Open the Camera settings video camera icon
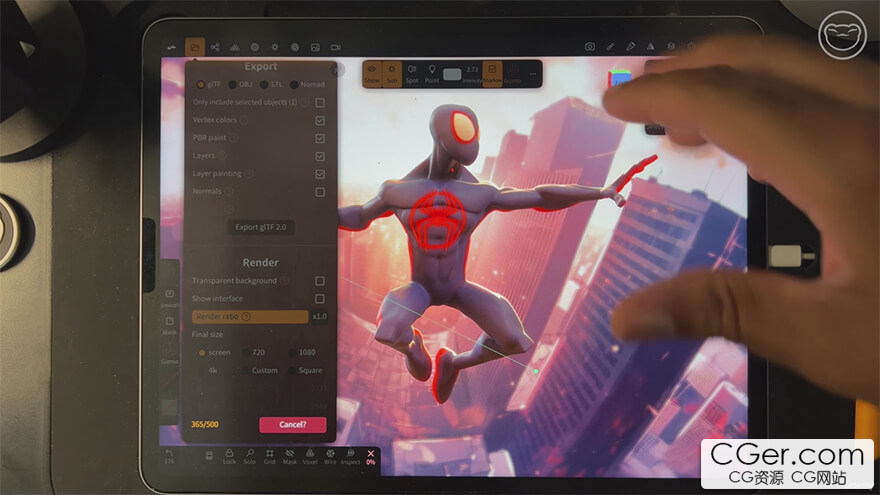Screen dimensions: 880x495 click(336, 48)
